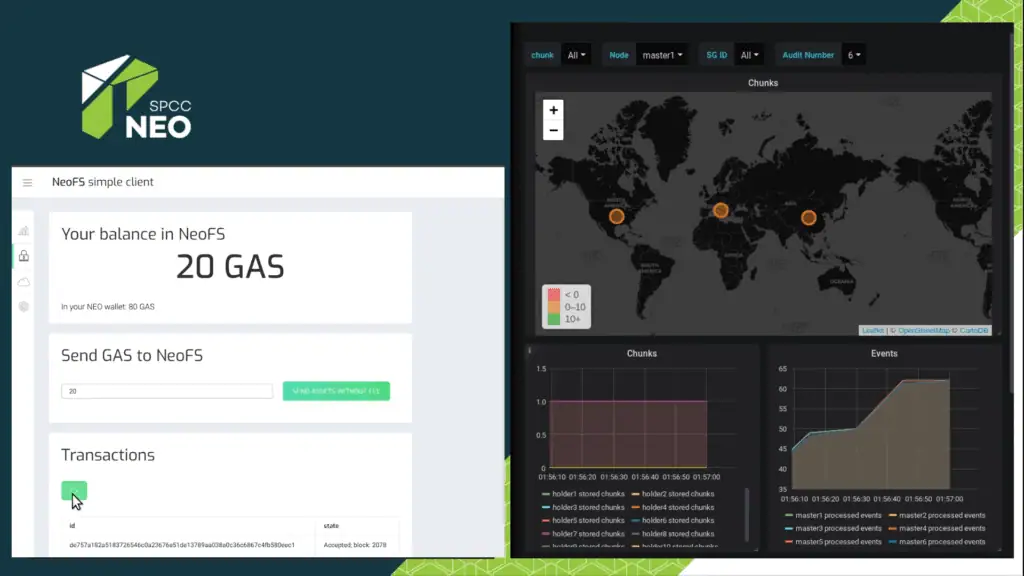The width and height of the screenshot is (1024, 576).
Task: Click 'In your NEO wallet: 80 GAS' text
Action: tap(108, 307)
